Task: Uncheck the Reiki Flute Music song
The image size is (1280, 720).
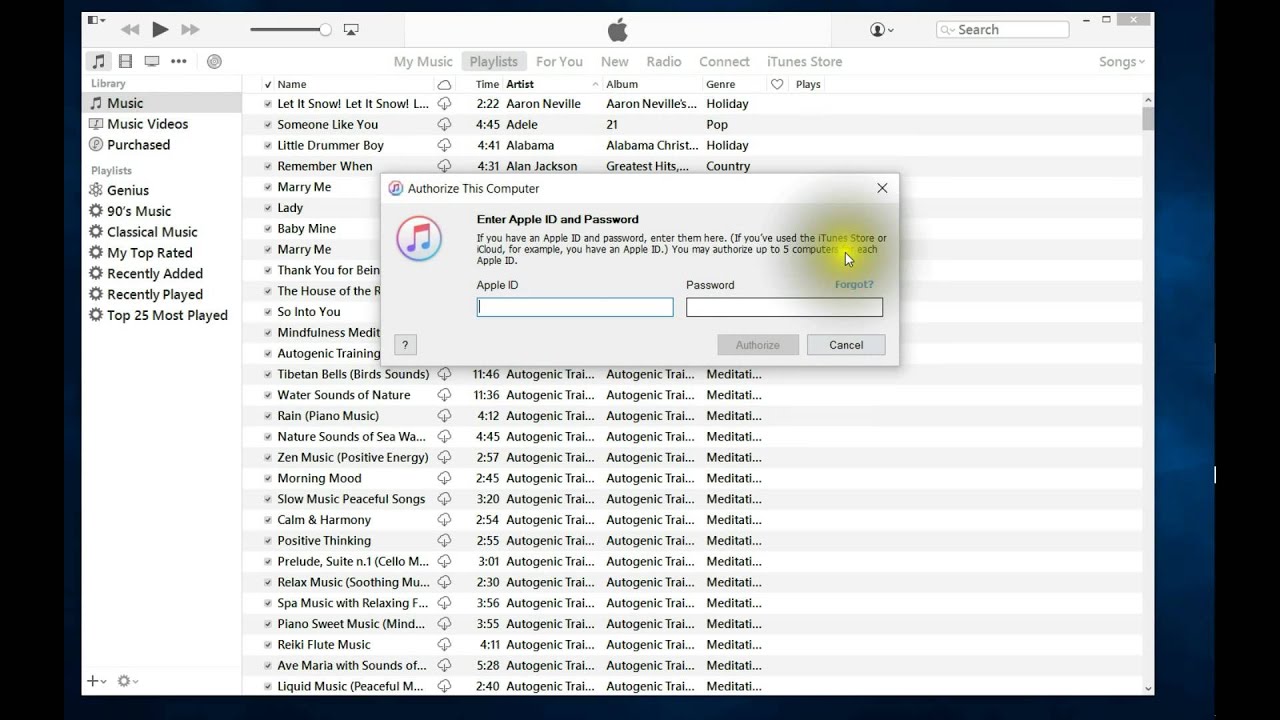Action: pos(268,645)
